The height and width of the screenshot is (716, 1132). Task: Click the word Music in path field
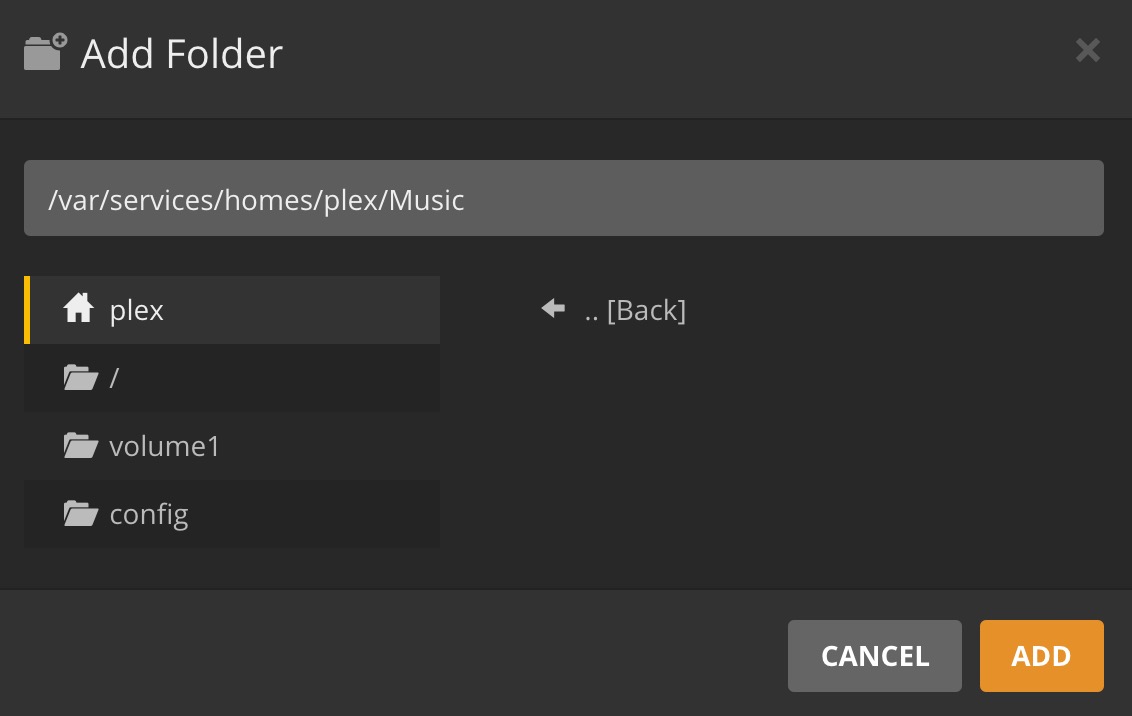pyautogui.click(x=427, y=200)
